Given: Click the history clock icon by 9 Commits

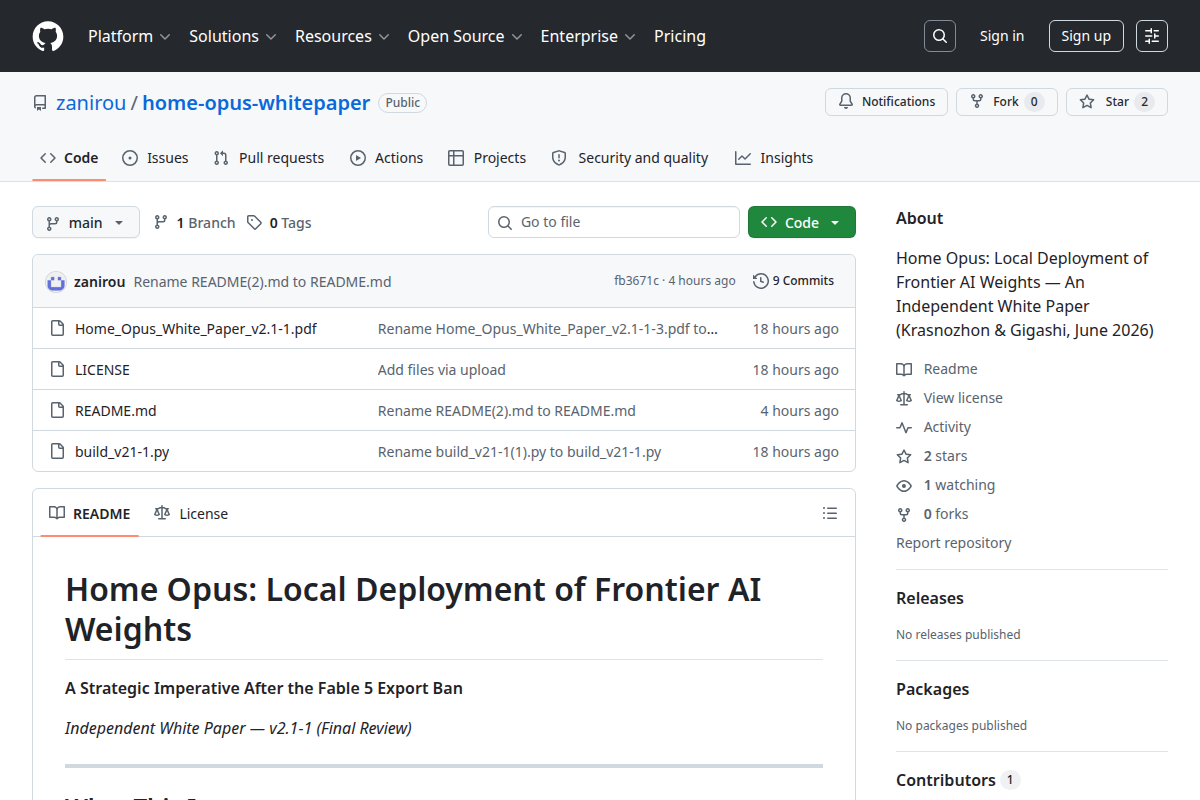Looking at the screenshot, I should [x=761, y=281].
